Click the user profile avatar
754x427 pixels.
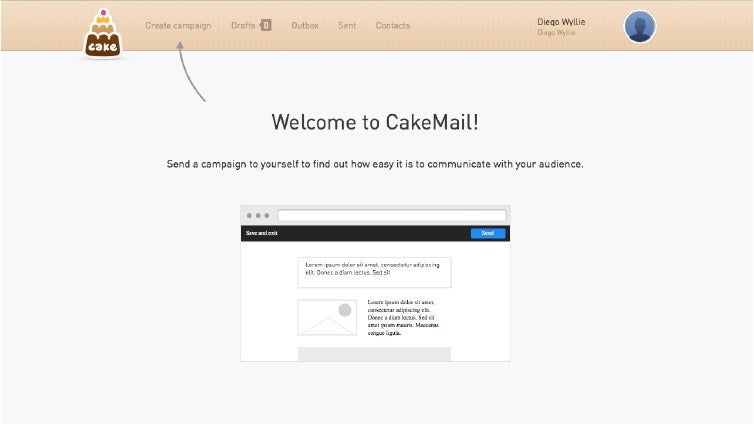[x=640, y=26]
